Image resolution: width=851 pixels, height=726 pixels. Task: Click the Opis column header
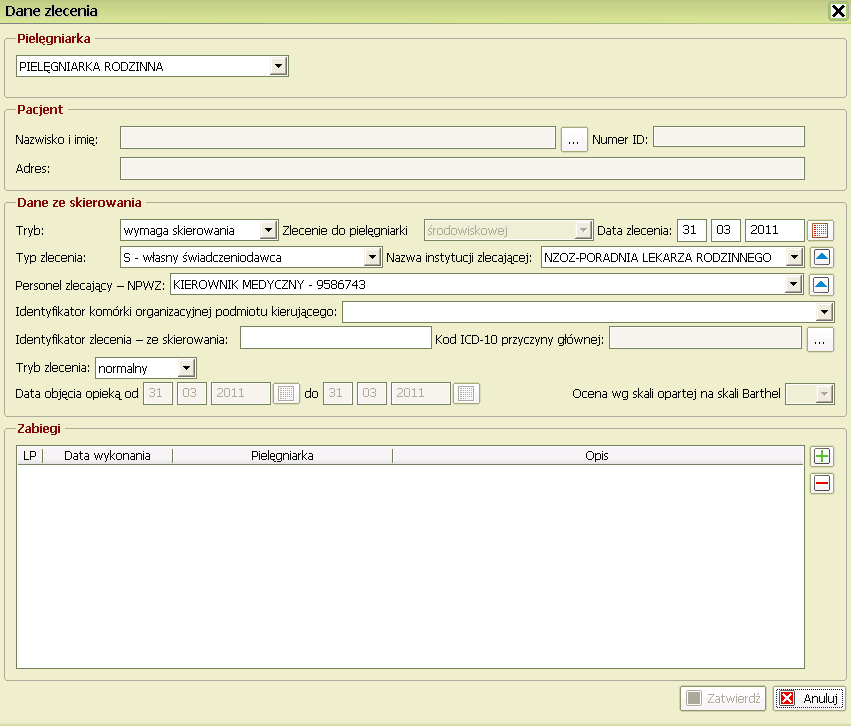[x=598, y=456]
